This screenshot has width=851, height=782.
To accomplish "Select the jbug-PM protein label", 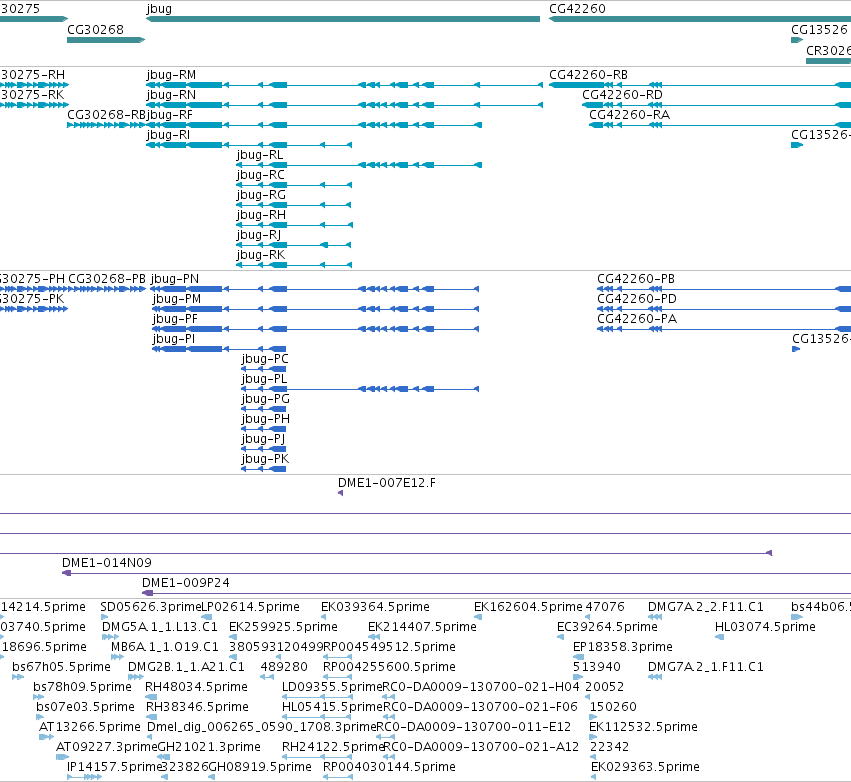I will point(177,299).
